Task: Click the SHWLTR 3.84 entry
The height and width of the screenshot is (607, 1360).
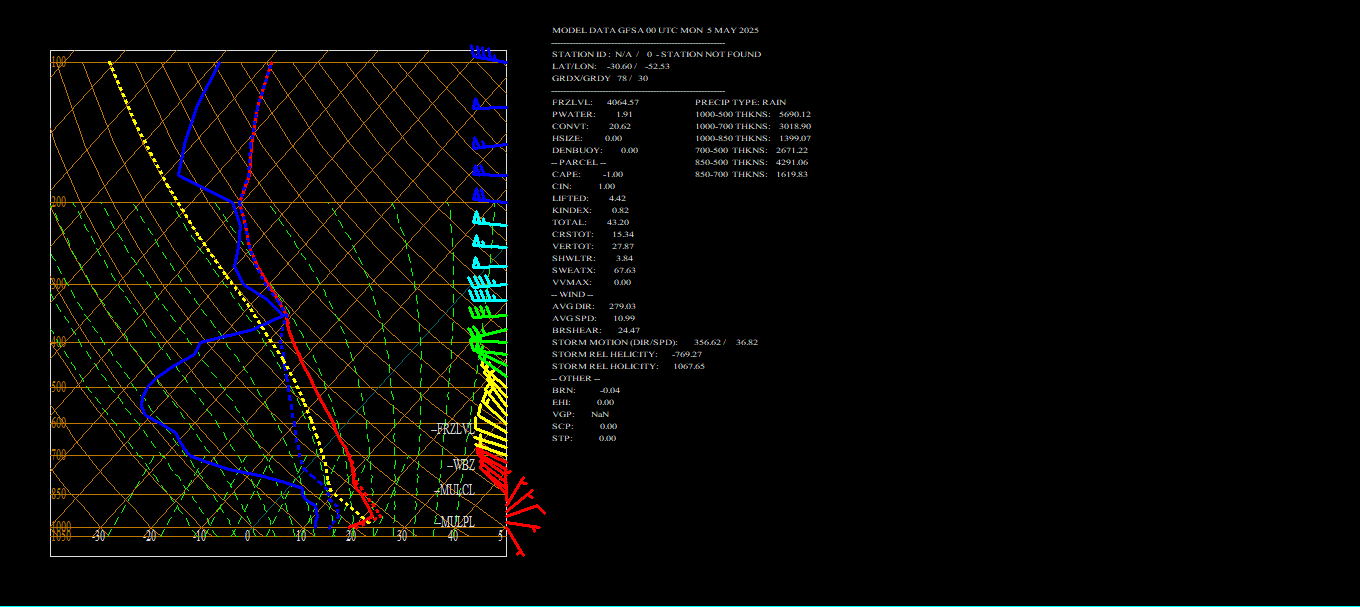Action: coord(593,258)
